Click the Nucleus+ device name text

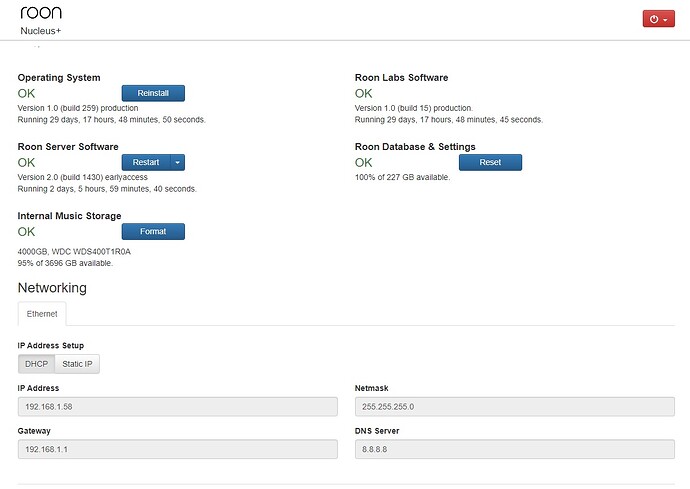coord(40,31)
